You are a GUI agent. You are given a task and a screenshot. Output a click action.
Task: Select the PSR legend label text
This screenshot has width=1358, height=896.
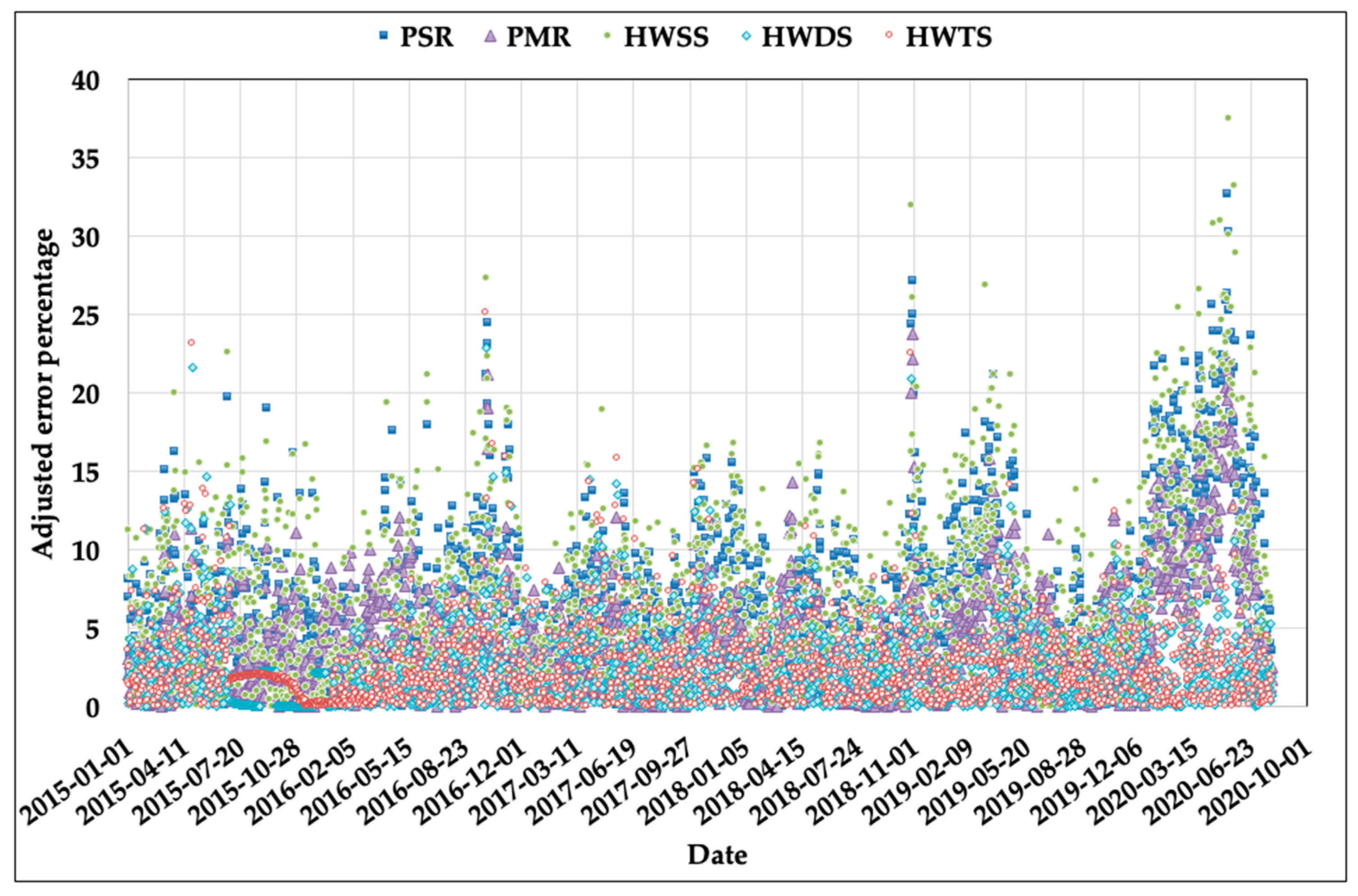tap(426, 36)
